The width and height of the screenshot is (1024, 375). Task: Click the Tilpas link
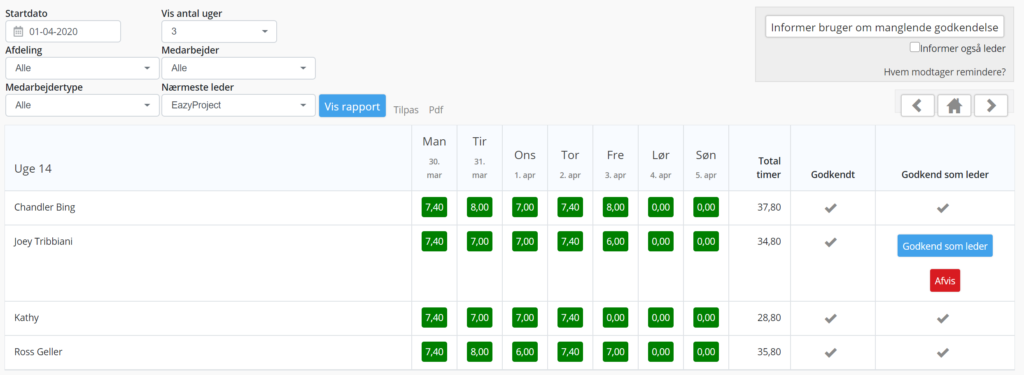[406, 110]
